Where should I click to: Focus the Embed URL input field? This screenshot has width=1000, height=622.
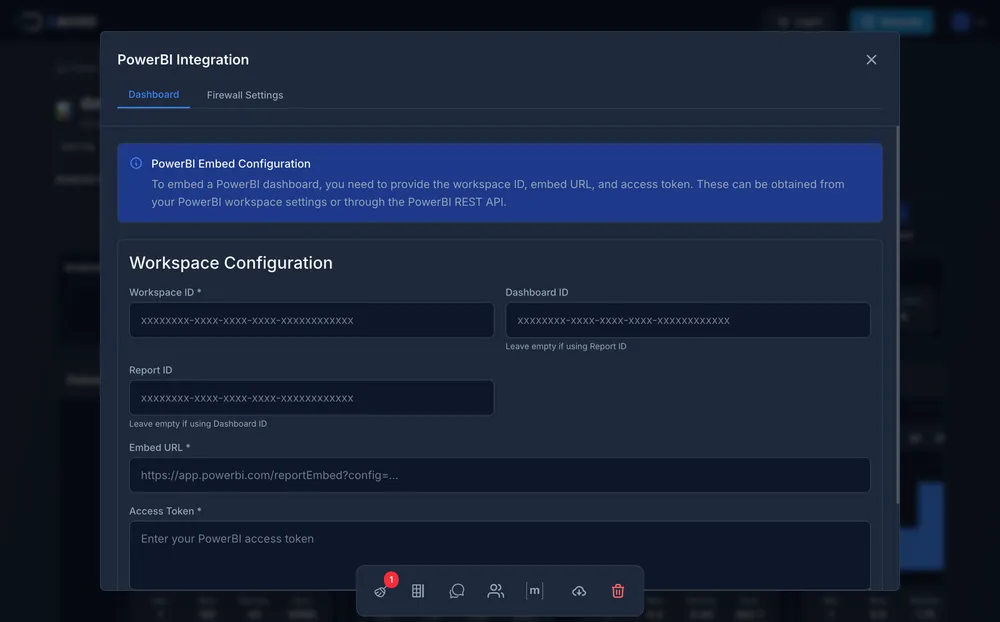point(499,475)
